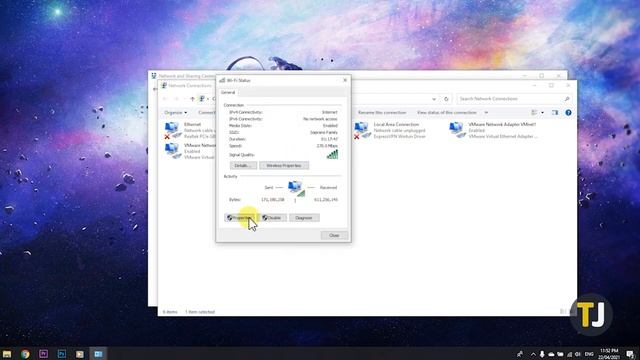
Task: Click the microphone tray icon
Action: click(x=542, y=354)
